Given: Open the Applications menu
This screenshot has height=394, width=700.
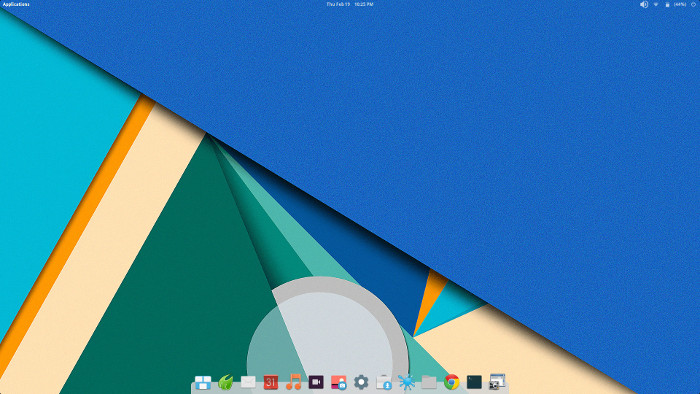Looking at the screenshot, I should pos(16,4).
